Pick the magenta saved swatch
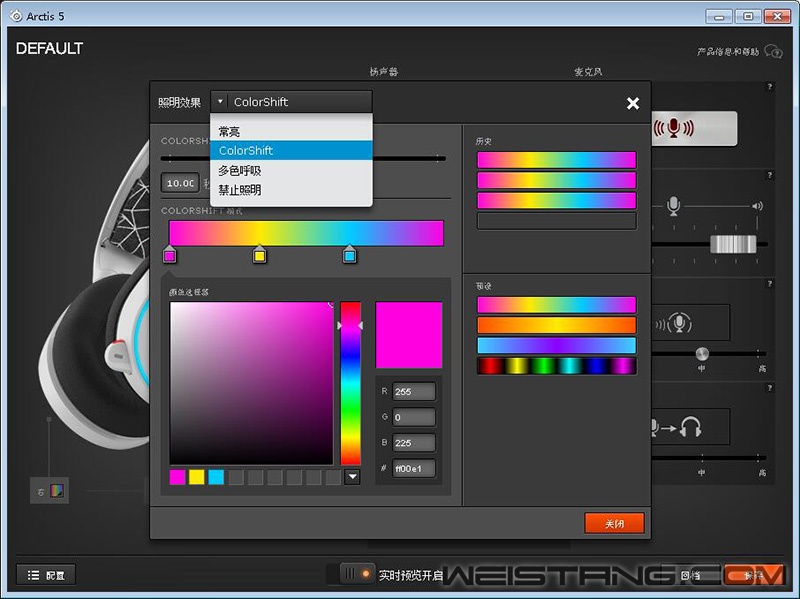The height and width of the screenshot is (599, 800). (177, 477)
